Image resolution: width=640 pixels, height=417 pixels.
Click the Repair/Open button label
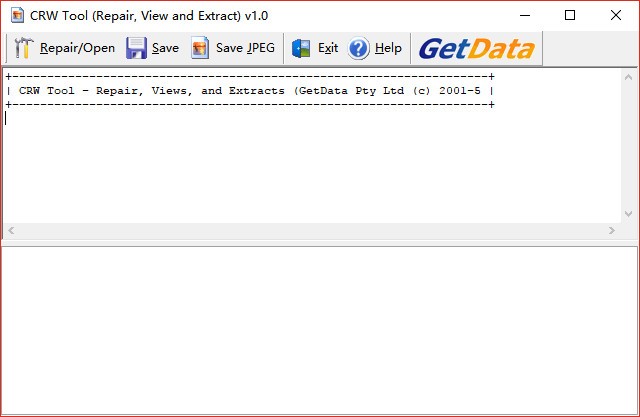[77, 48]
